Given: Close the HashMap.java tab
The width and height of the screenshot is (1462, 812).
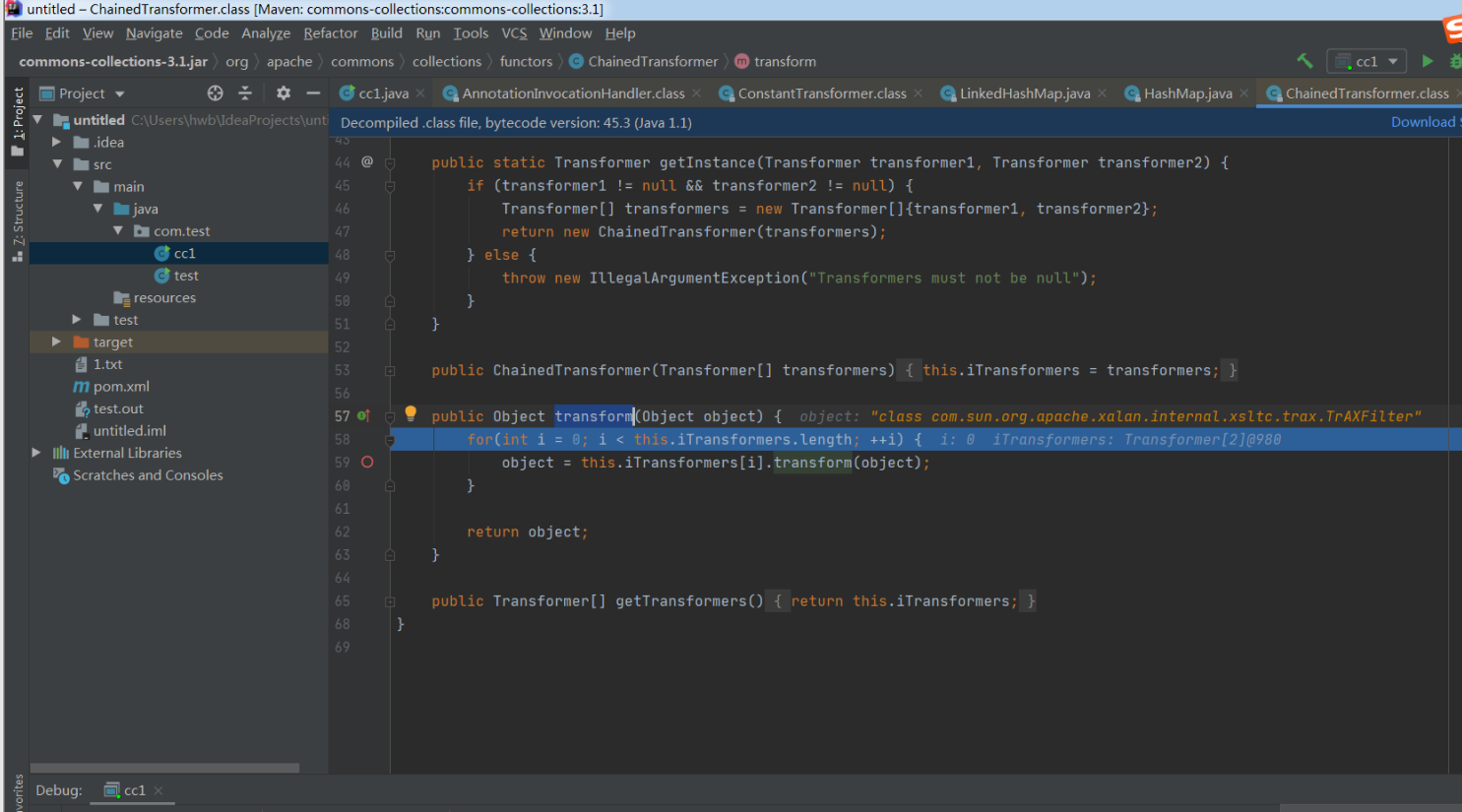Looking at the screenshot, I should coord(1244,94).
